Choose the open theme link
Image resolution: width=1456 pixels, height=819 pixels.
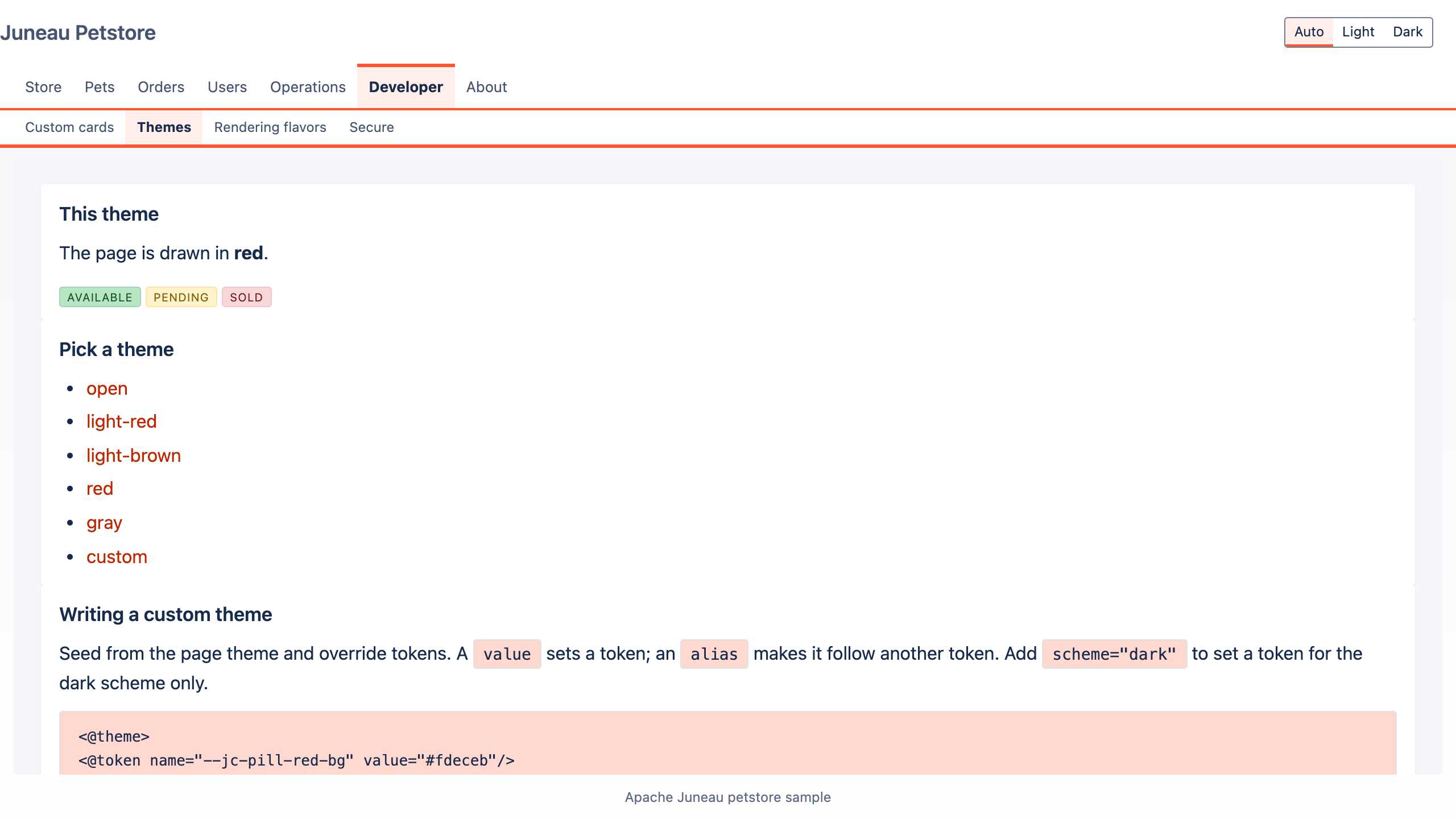pos(107,388)
